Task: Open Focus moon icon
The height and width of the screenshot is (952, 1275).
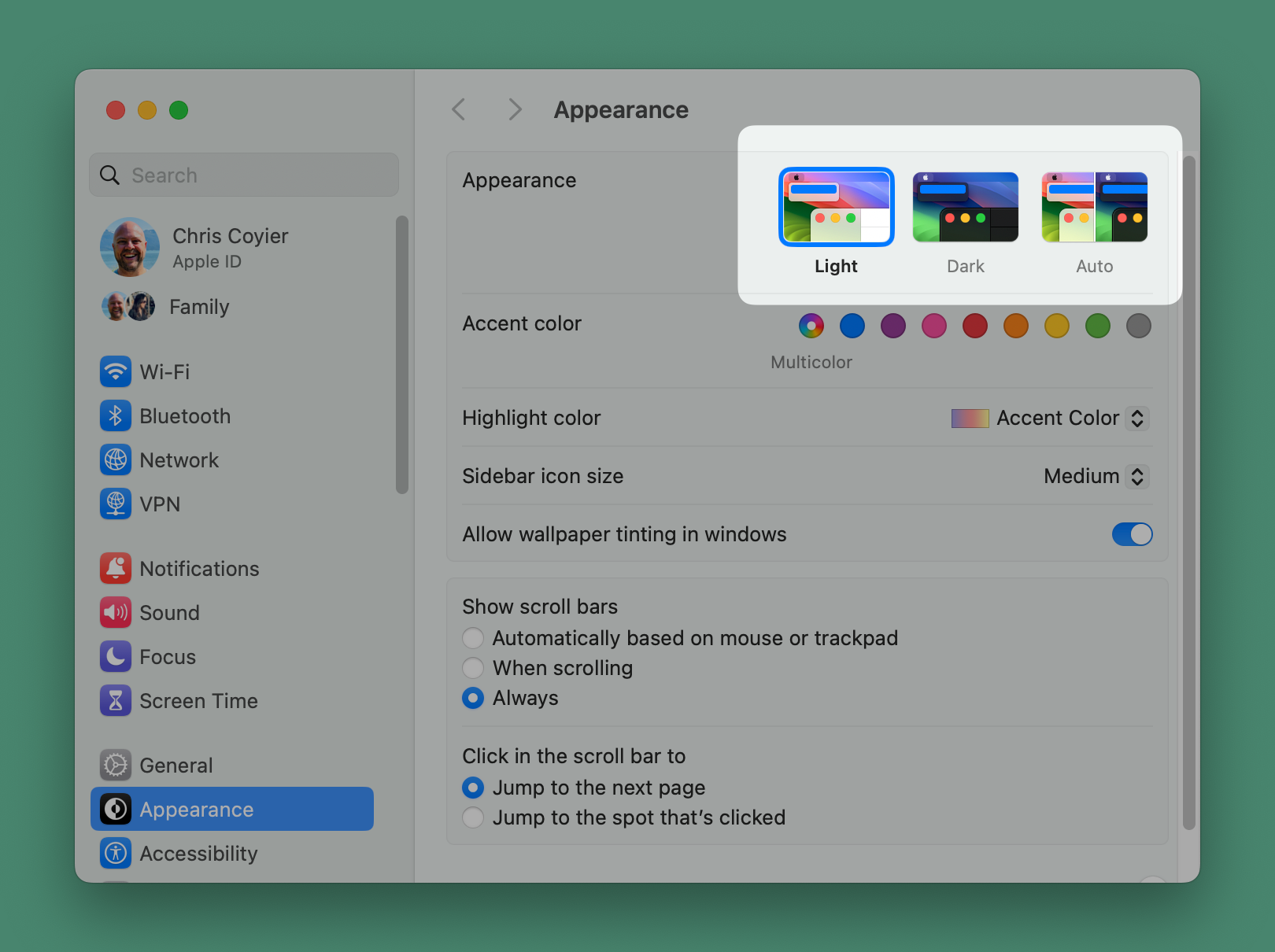Action: [116, 657]
